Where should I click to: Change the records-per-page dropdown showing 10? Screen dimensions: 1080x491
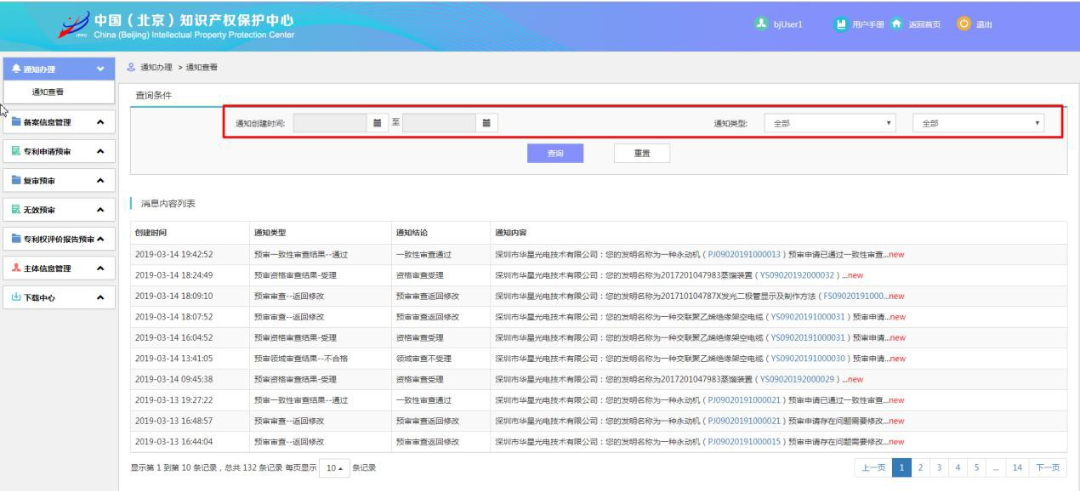334,468
